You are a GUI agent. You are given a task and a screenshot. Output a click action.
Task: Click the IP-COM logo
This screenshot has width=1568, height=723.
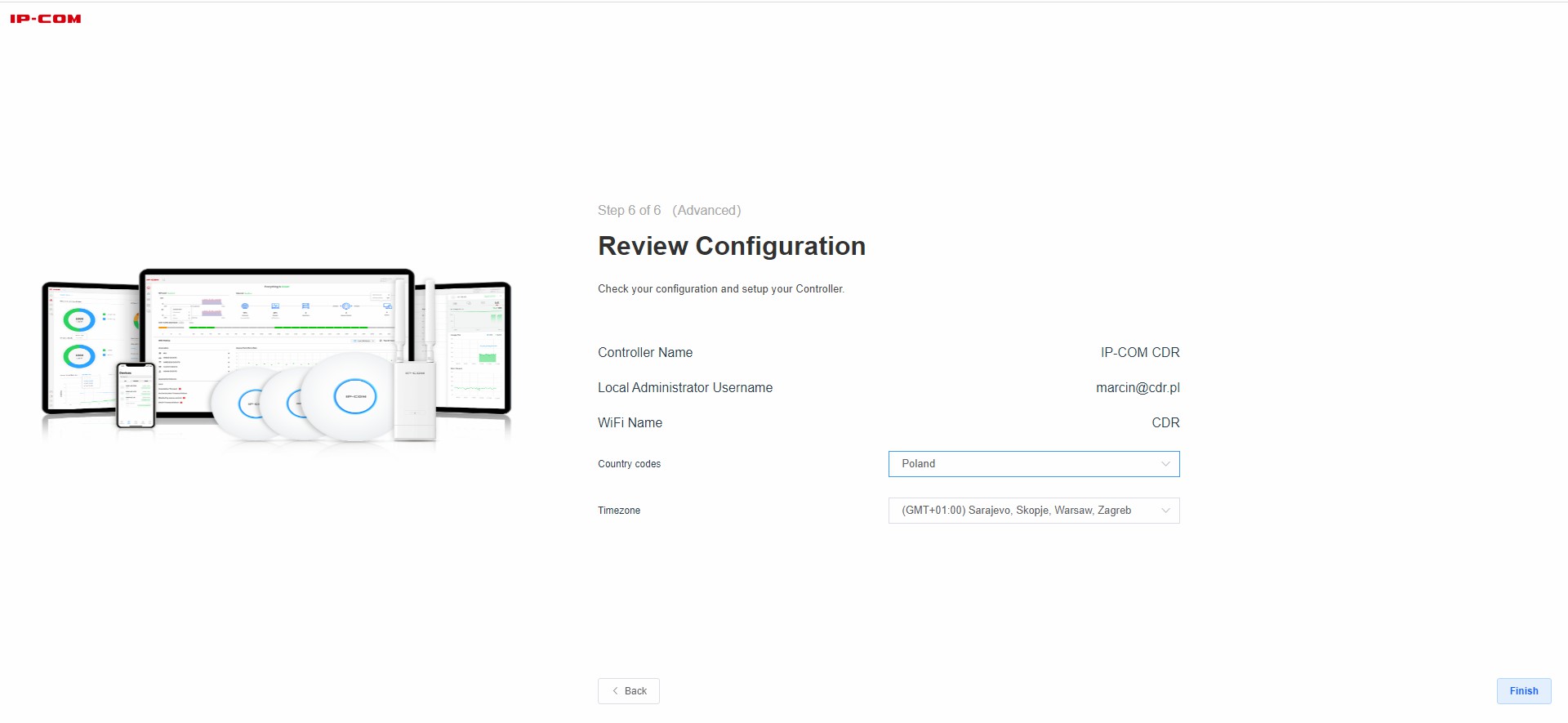pos(46,19)
